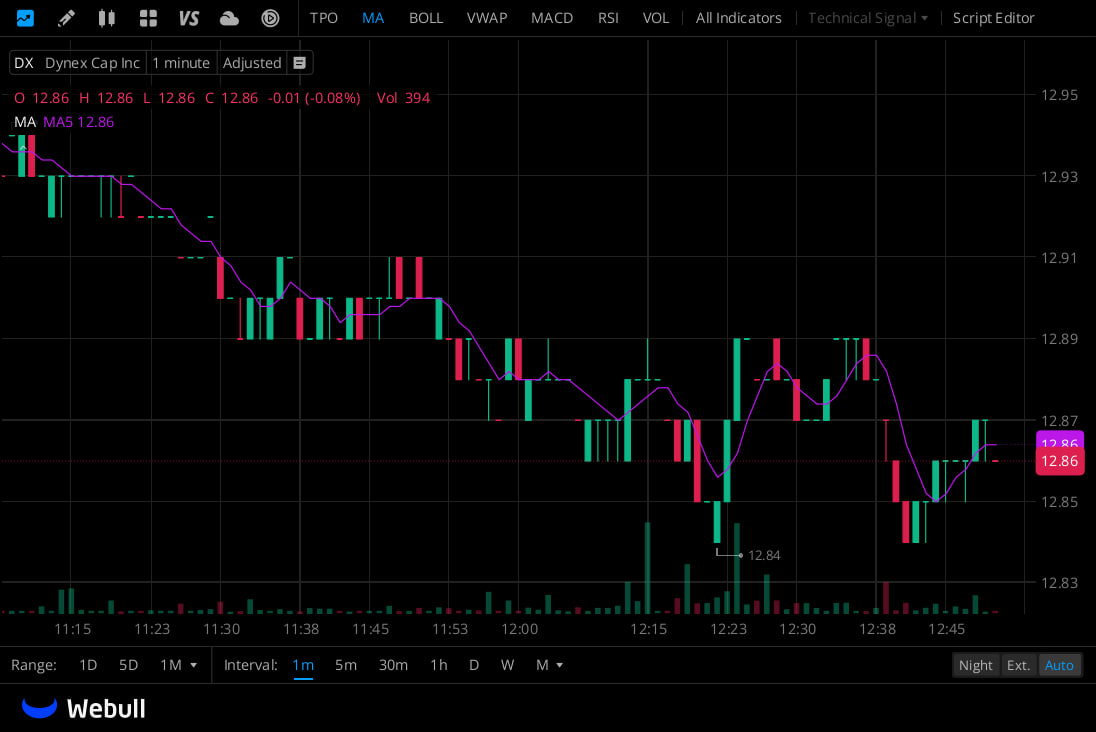Image resolution: width=1096 pixels, height=732 pixels.
Task: Open the 1 minute interval selector
Action: 181,63
